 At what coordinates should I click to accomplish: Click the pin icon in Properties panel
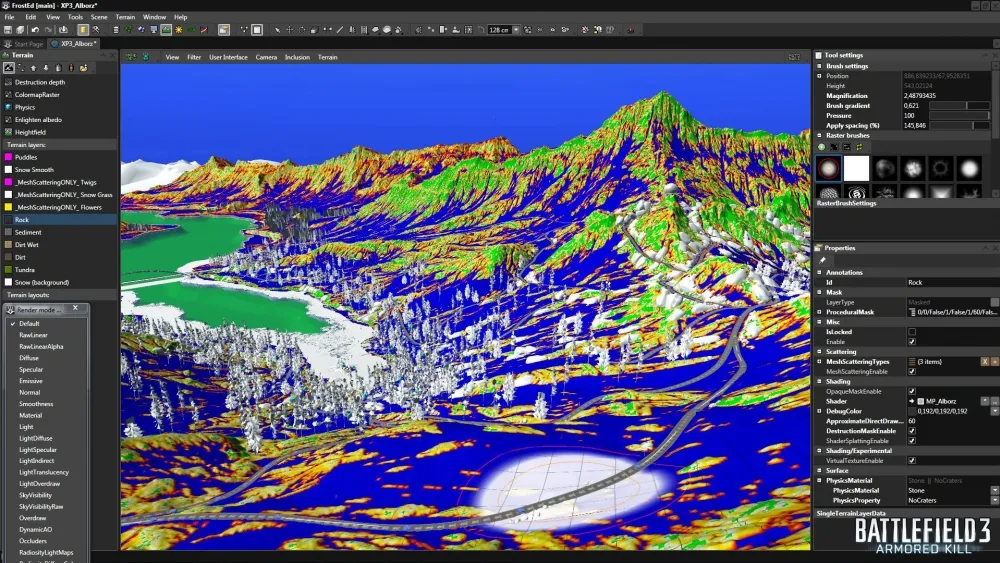tap(822, 260)
